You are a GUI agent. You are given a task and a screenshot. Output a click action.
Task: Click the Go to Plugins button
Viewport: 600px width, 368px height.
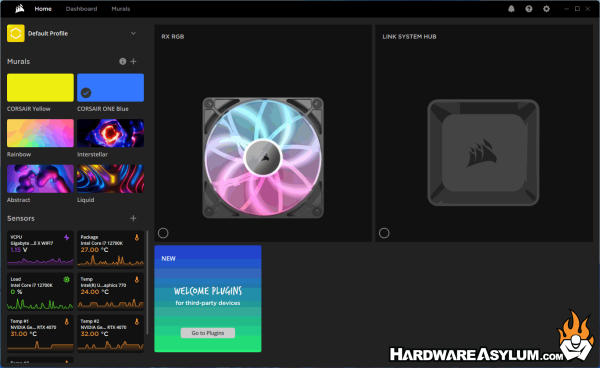coord(208,333)
